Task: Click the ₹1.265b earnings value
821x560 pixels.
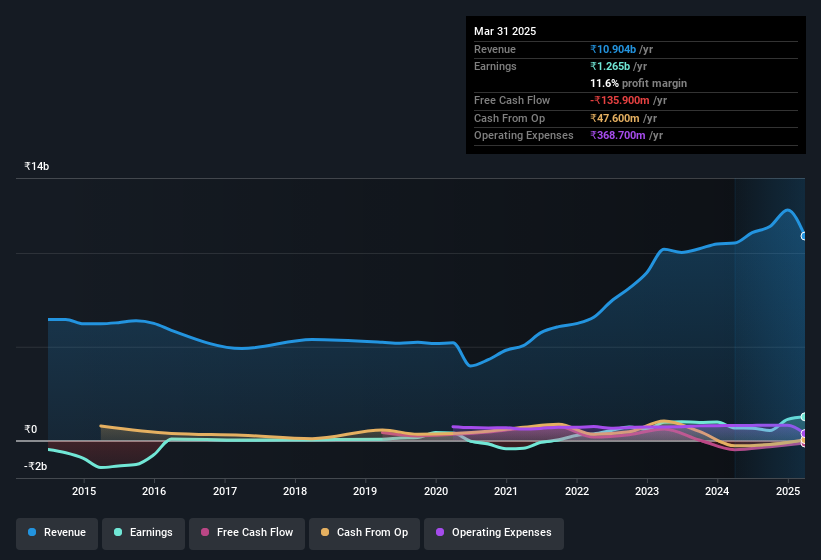Action: [610, 66]
